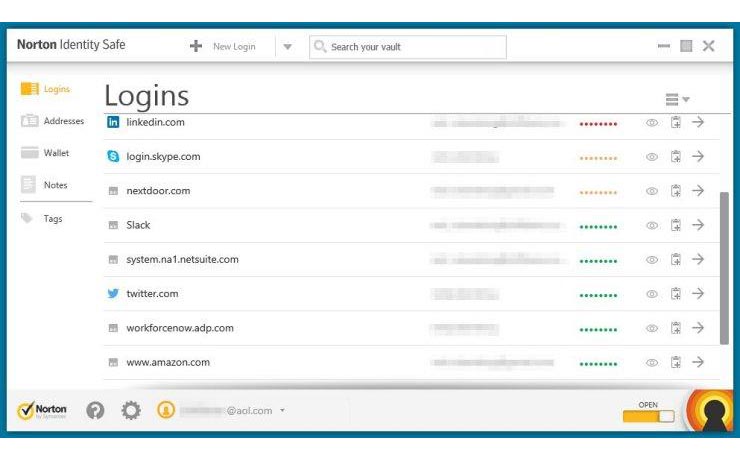The image size is (740, 460).
Task: Reveal the nextdoor.com password
Action: tap(652, 191)
